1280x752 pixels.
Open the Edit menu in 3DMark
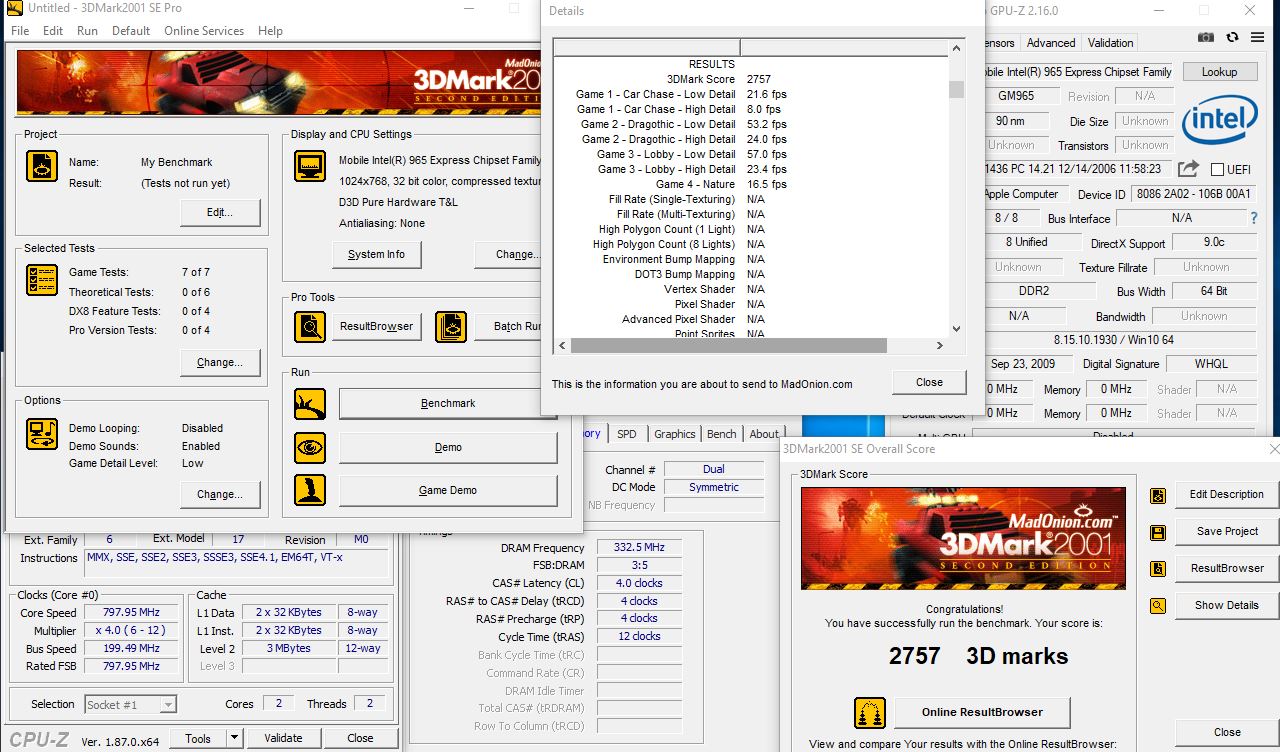pos(53,31)
